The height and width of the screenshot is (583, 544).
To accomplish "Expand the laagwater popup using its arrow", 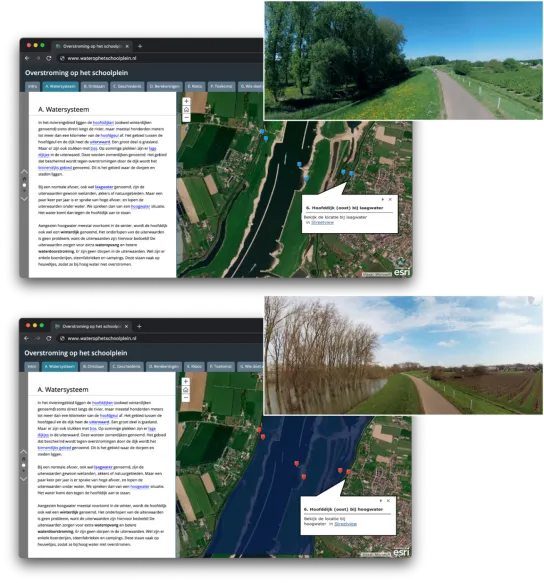I will pos(383,199).
